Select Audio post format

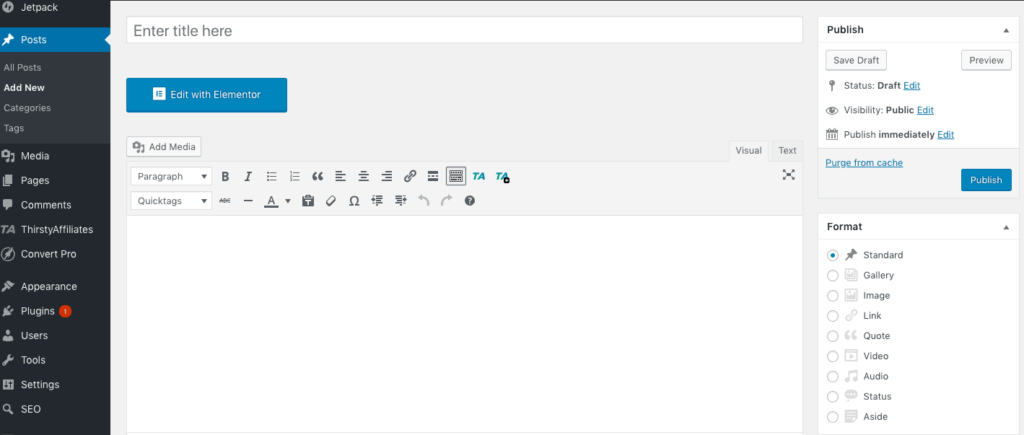[833, 377]
